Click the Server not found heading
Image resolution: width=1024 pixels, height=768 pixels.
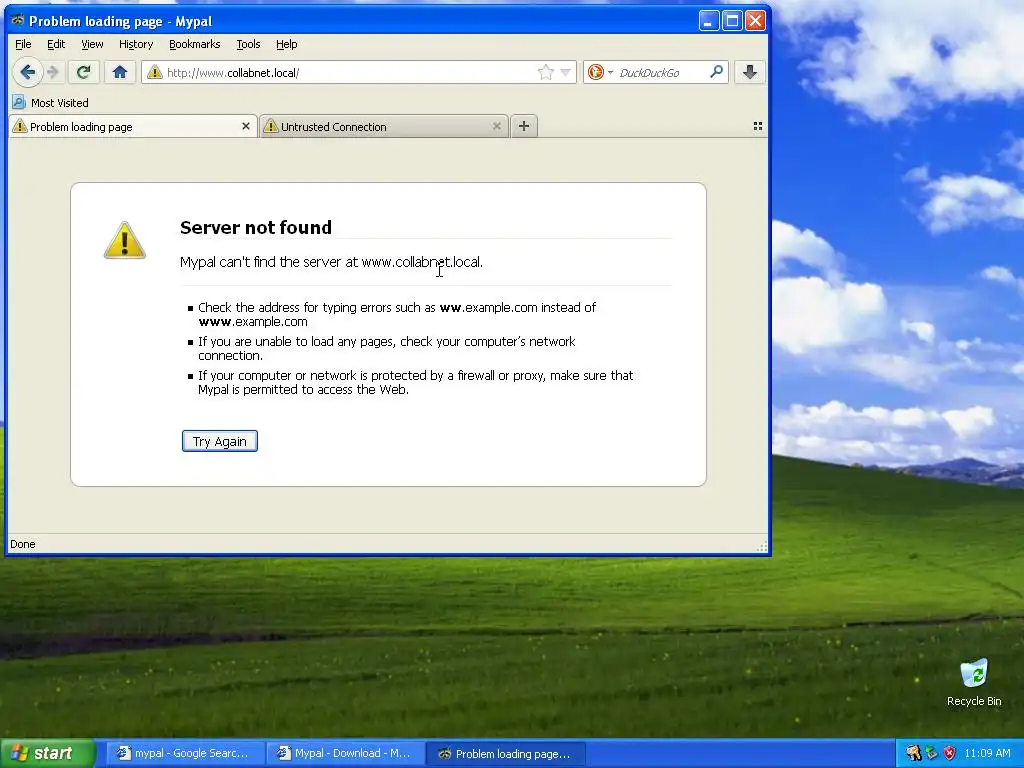point(256,227)
